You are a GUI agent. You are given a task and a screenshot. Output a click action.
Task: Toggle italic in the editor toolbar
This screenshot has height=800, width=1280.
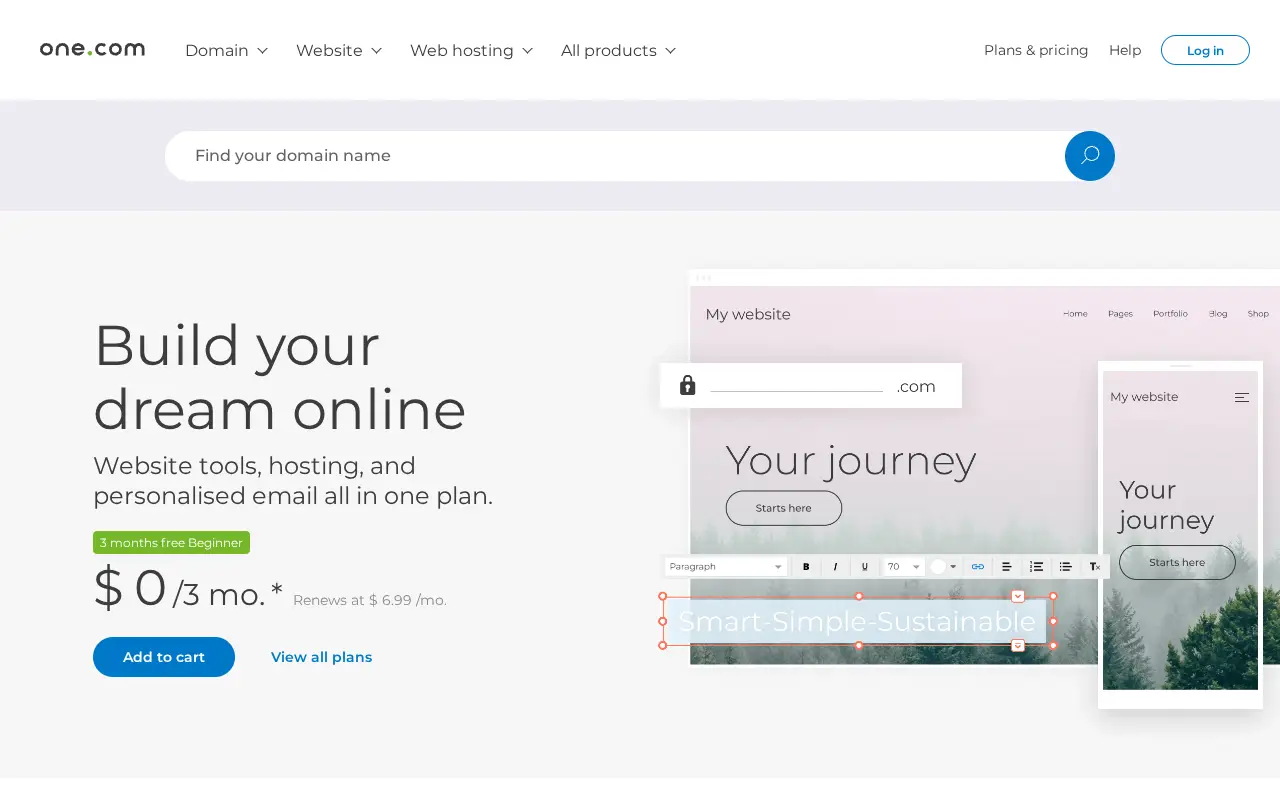click(835, 567)
